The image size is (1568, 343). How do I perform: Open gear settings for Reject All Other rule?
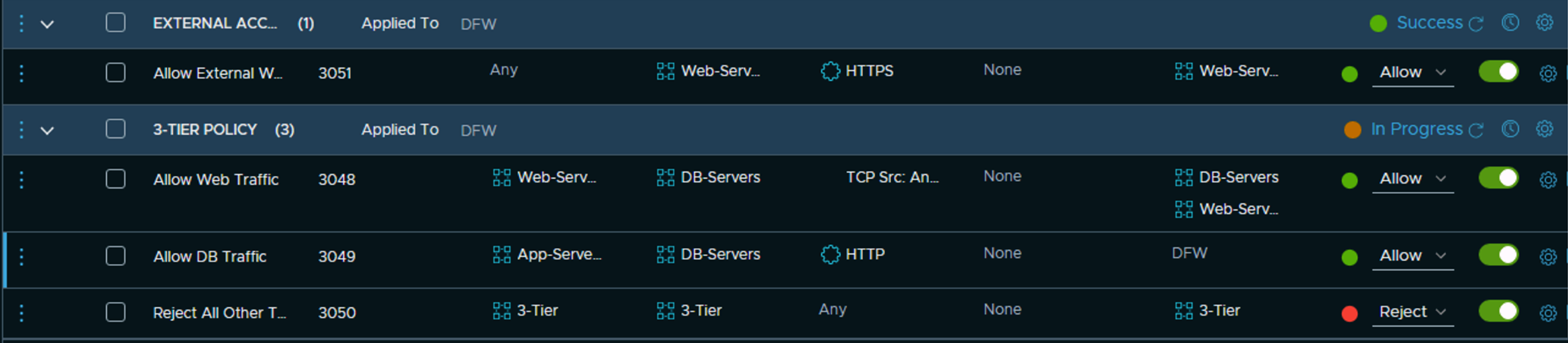pos(1548,313)
